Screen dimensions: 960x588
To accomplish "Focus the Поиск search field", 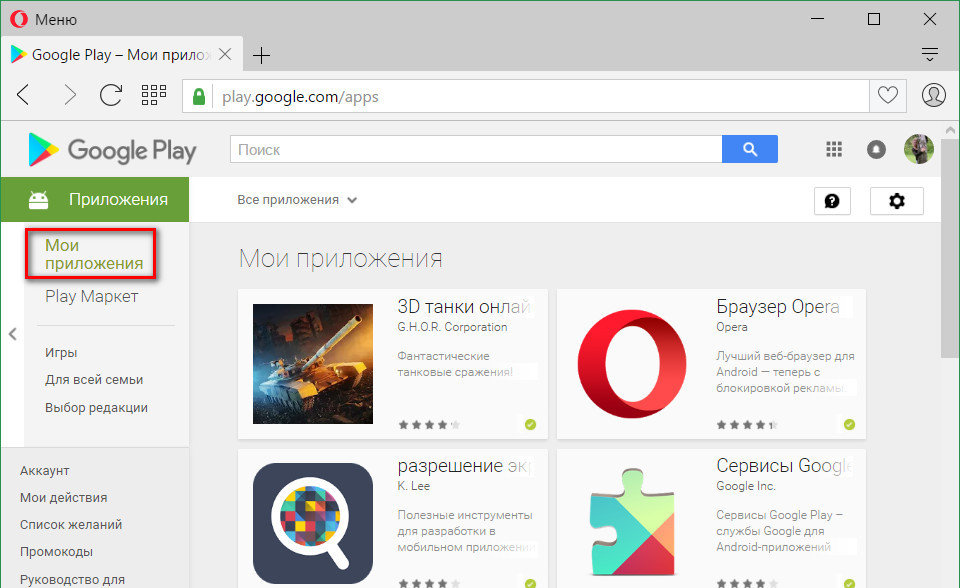I will [x=476, y=149].
